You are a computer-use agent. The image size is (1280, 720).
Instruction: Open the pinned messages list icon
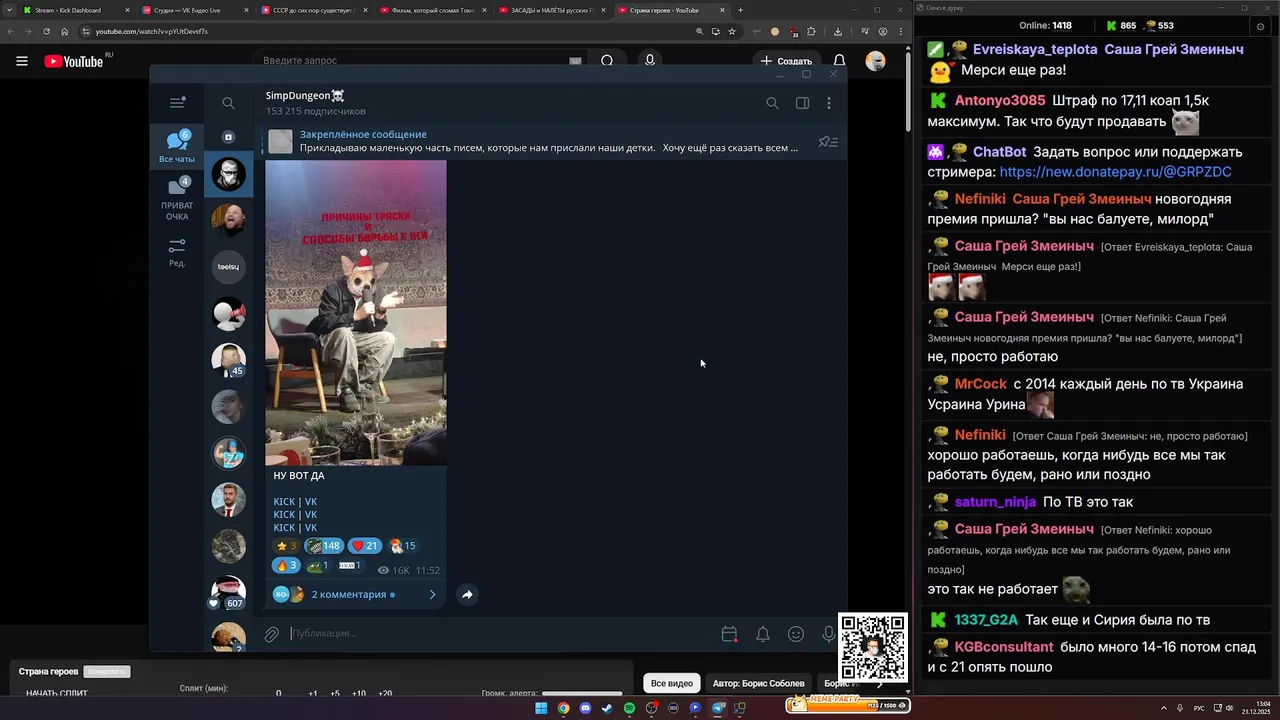point(827,142)
